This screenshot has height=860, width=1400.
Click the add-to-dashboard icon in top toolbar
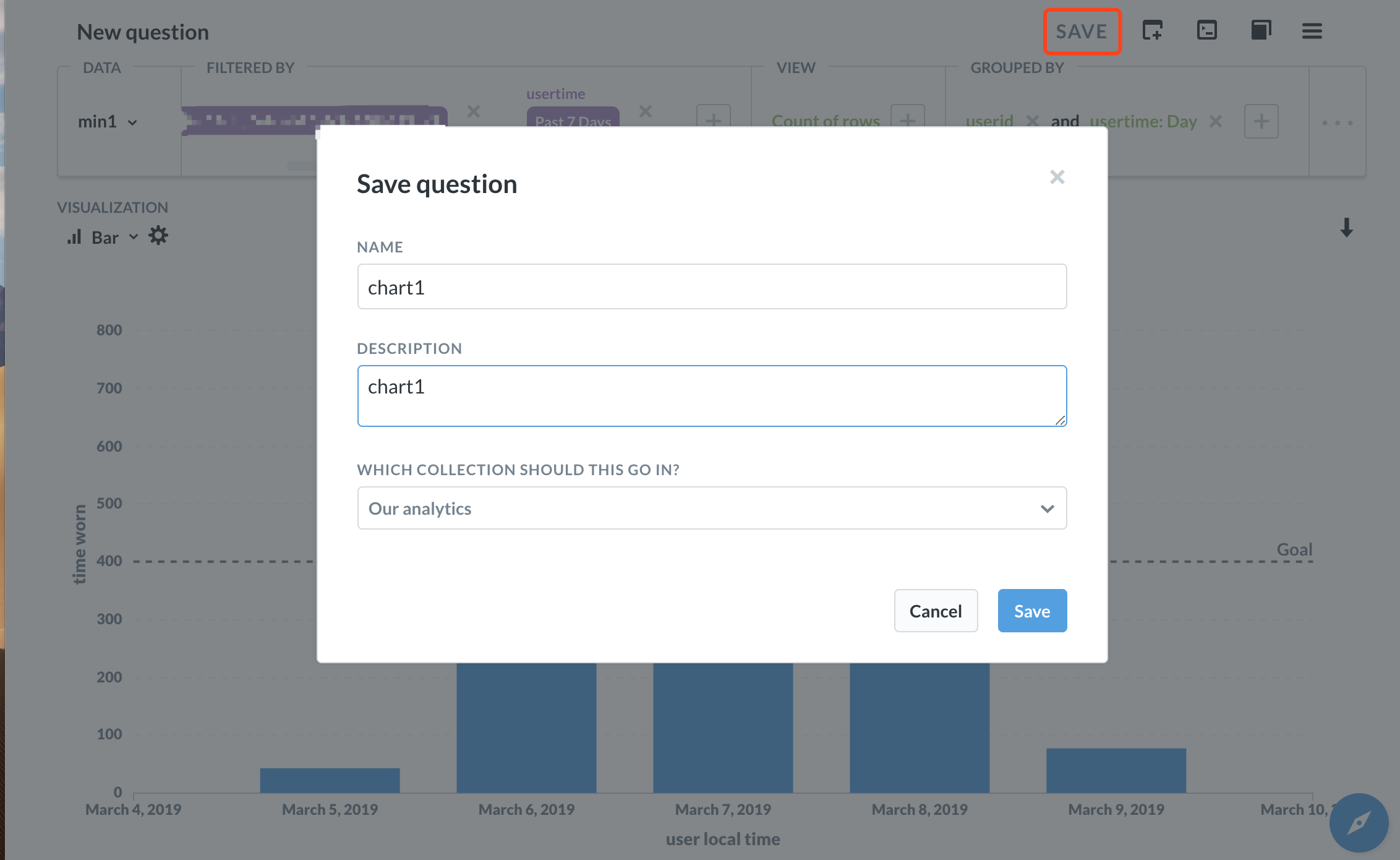(x=1154, y=30)
